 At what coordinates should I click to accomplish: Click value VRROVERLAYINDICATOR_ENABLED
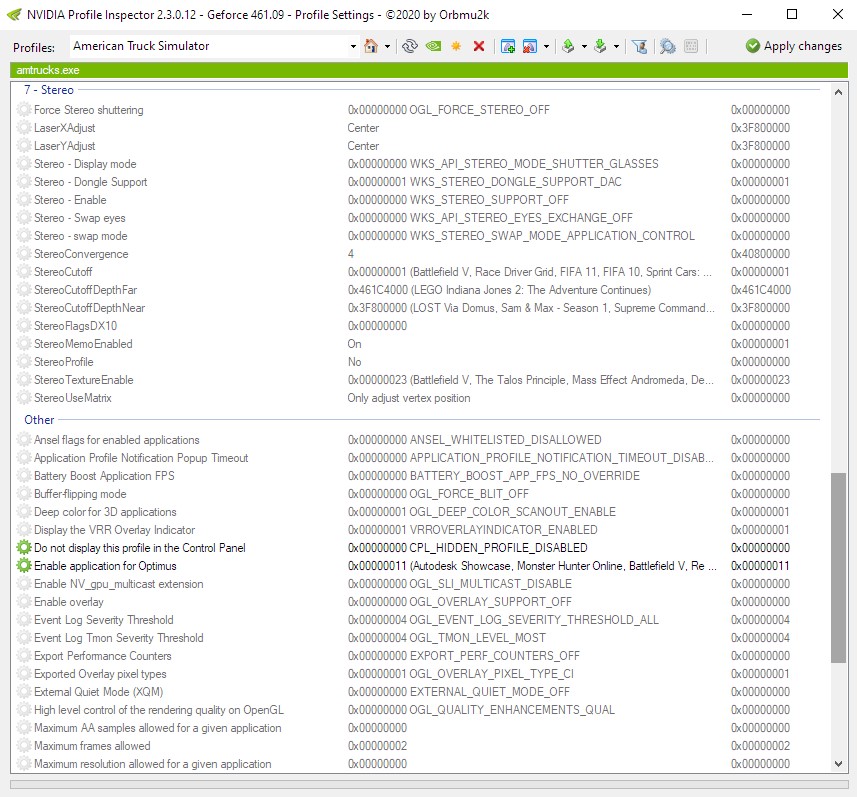point(503,530)
